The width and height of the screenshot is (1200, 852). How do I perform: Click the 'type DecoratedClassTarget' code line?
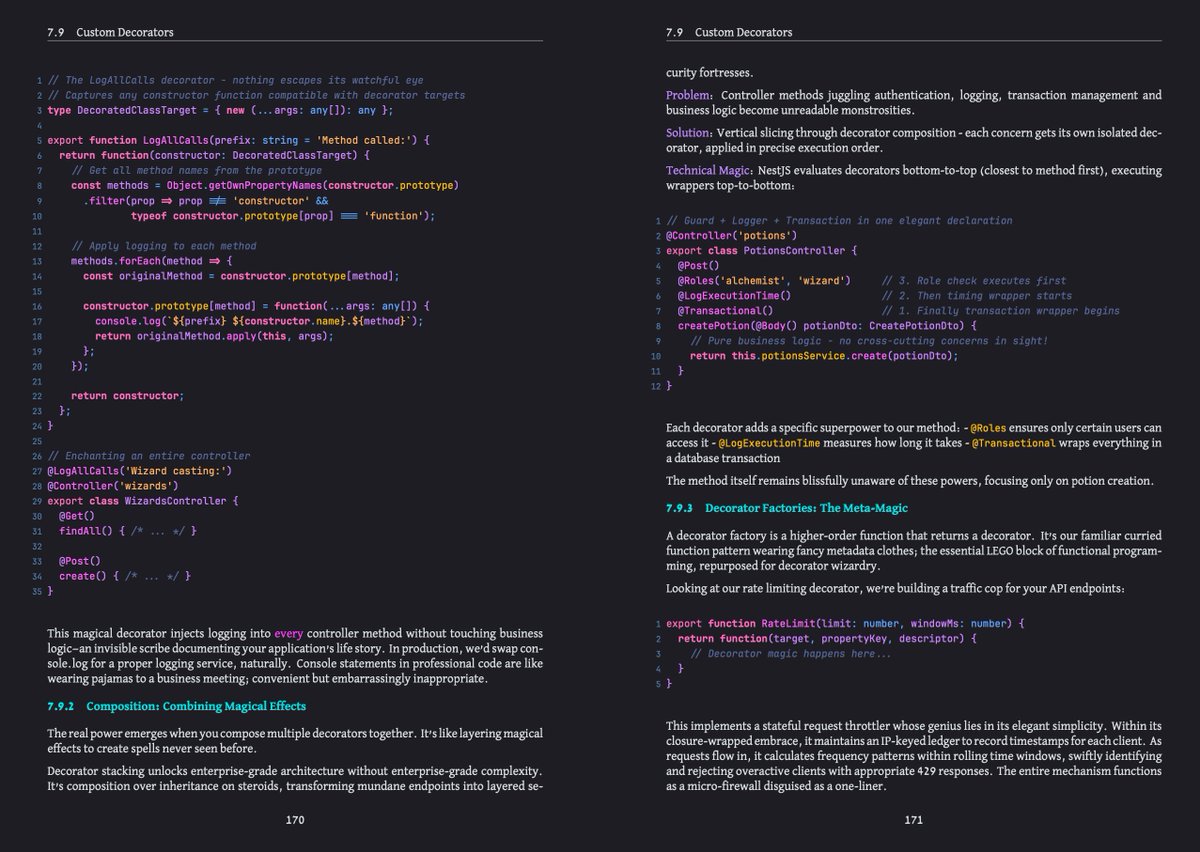point(220,110)
